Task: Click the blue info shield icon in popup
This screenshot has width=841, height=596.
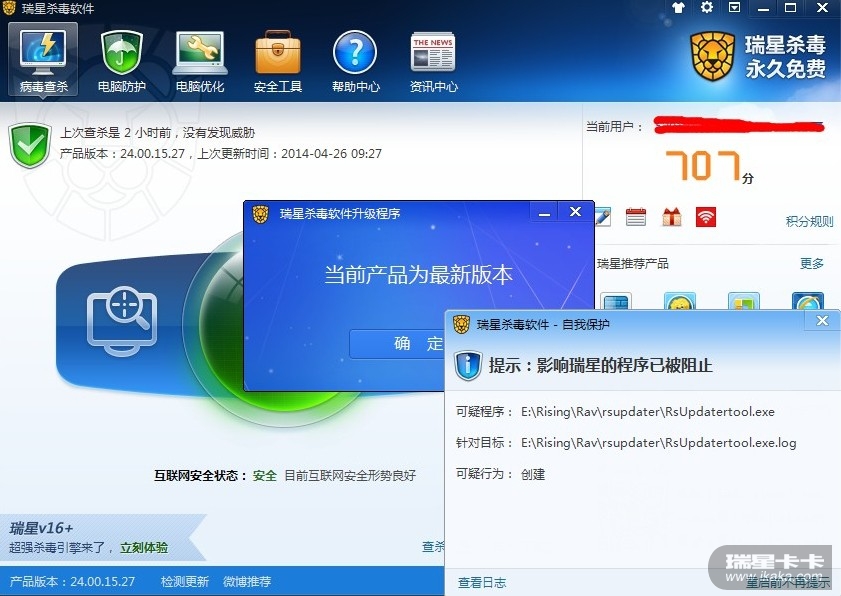Action: [468, 365]
